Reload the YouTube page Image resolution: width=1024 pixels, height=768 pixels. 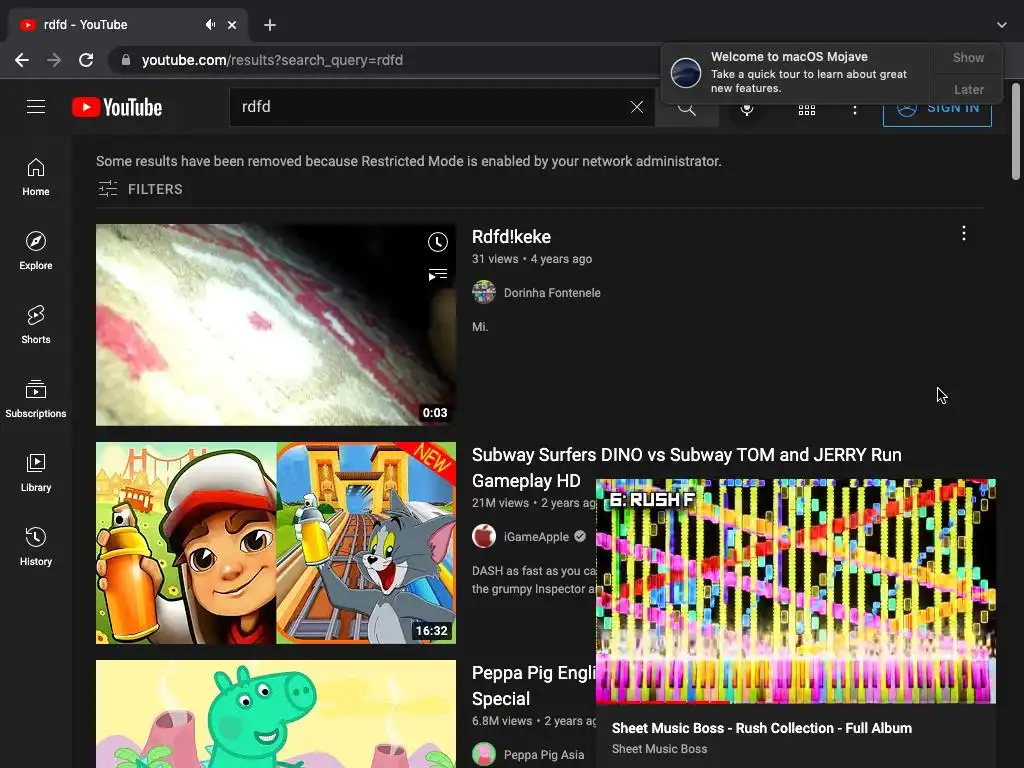86,60
